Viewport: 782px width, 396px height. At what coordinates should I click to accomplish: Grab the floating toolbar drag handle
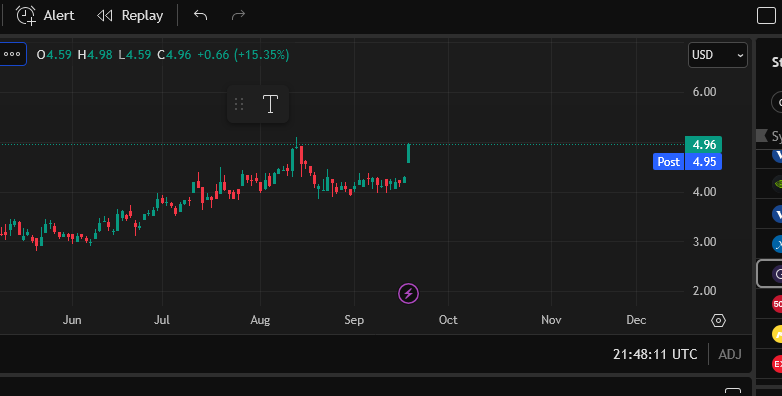click(239, 104)
